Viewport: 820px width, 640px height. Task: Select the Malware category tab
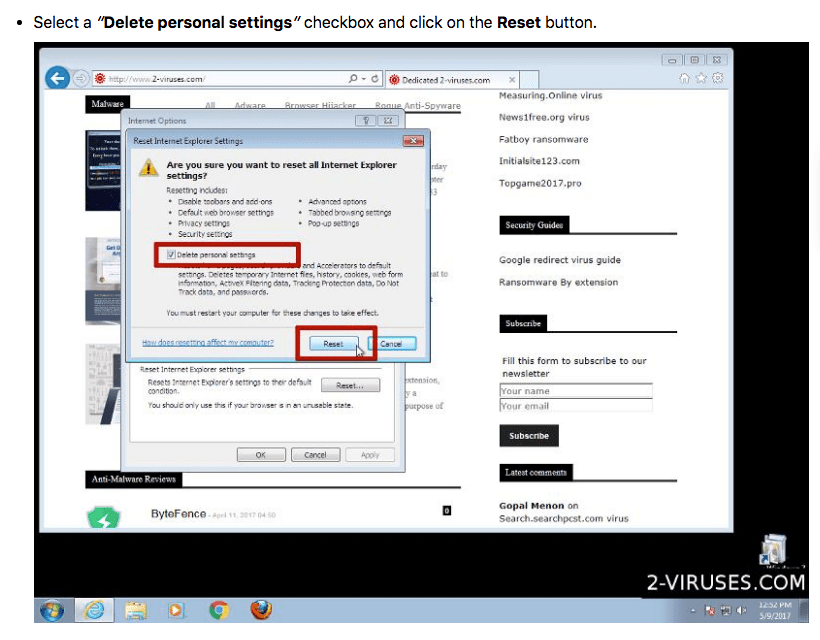click(107, 104)
